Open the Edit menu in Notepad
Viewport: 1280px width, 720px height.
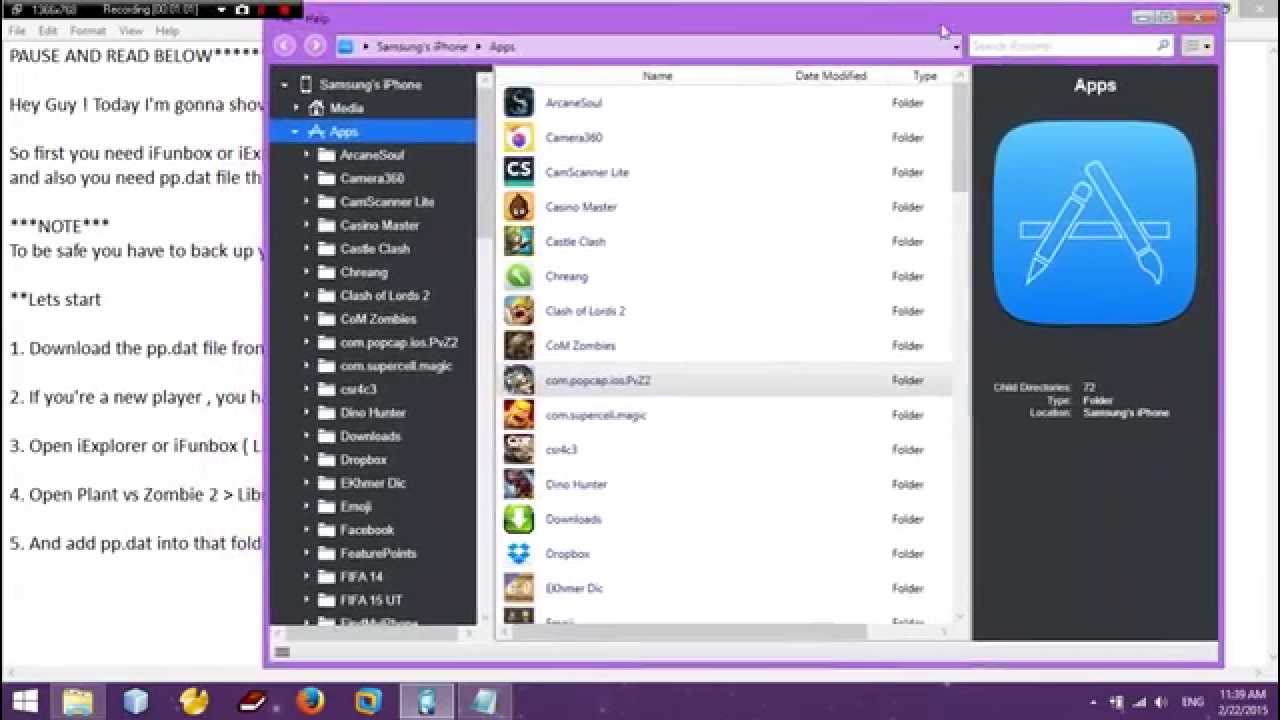pos(48,31)
